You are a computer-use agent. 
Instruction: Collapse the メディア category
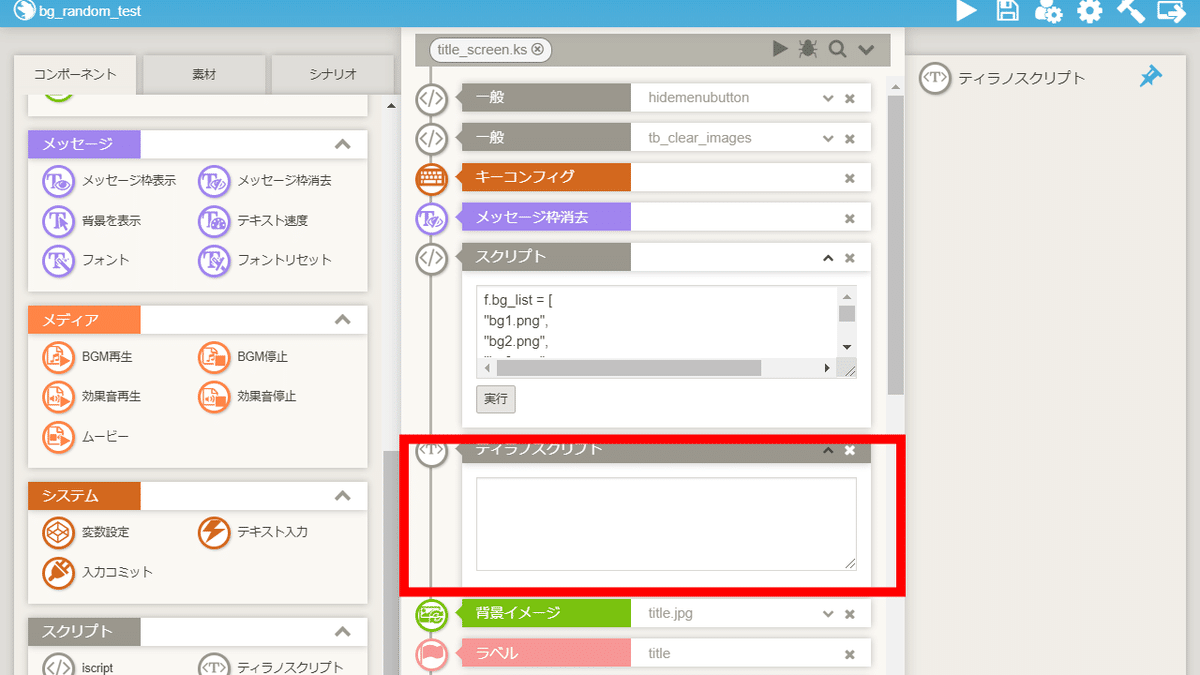click(343, 320)
